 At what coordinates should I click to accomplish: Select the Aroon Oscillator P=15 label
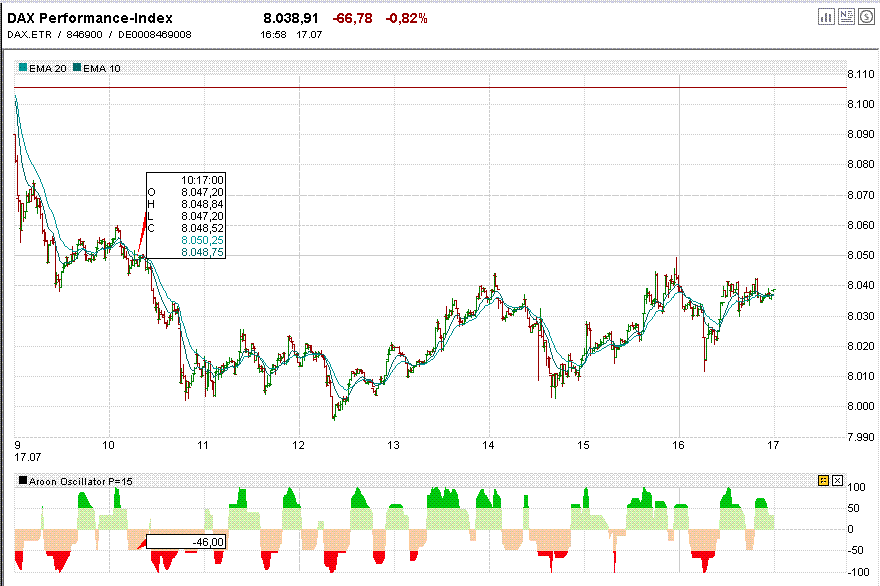tap(81, 482)
